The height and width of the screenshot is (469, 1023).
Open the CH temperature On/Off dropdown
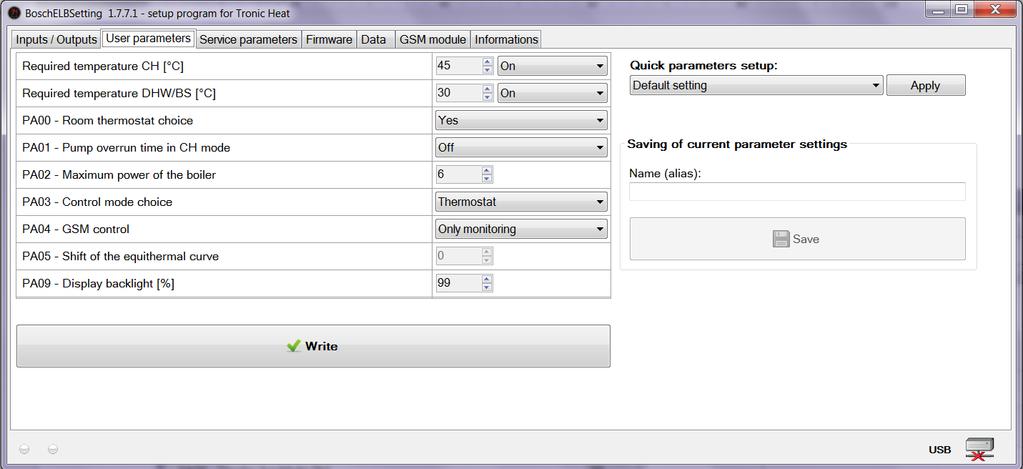click(x=552, y=66)
